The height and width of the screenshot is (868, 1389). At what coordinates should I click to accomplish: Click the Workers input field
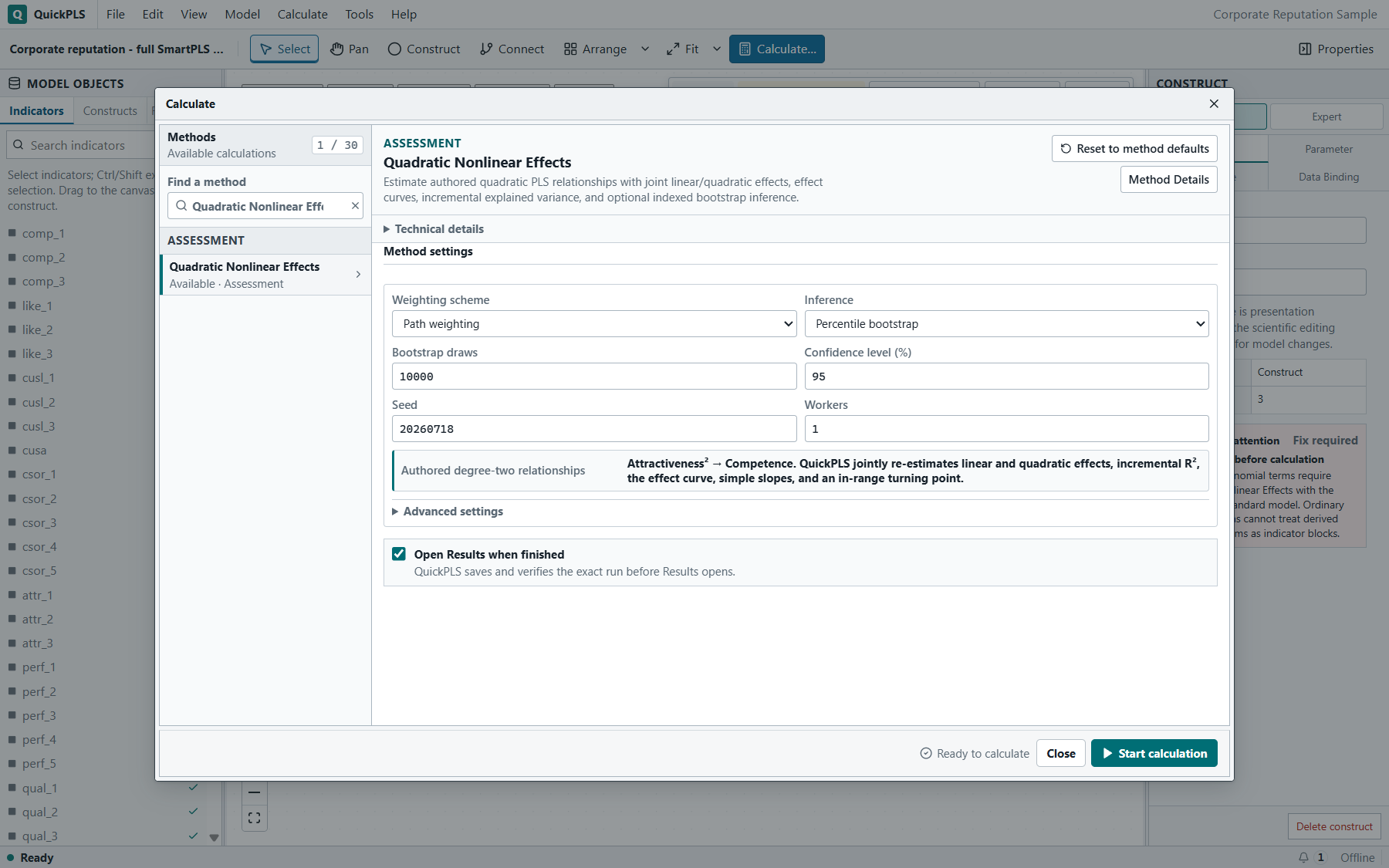(x=1006, y=429)
